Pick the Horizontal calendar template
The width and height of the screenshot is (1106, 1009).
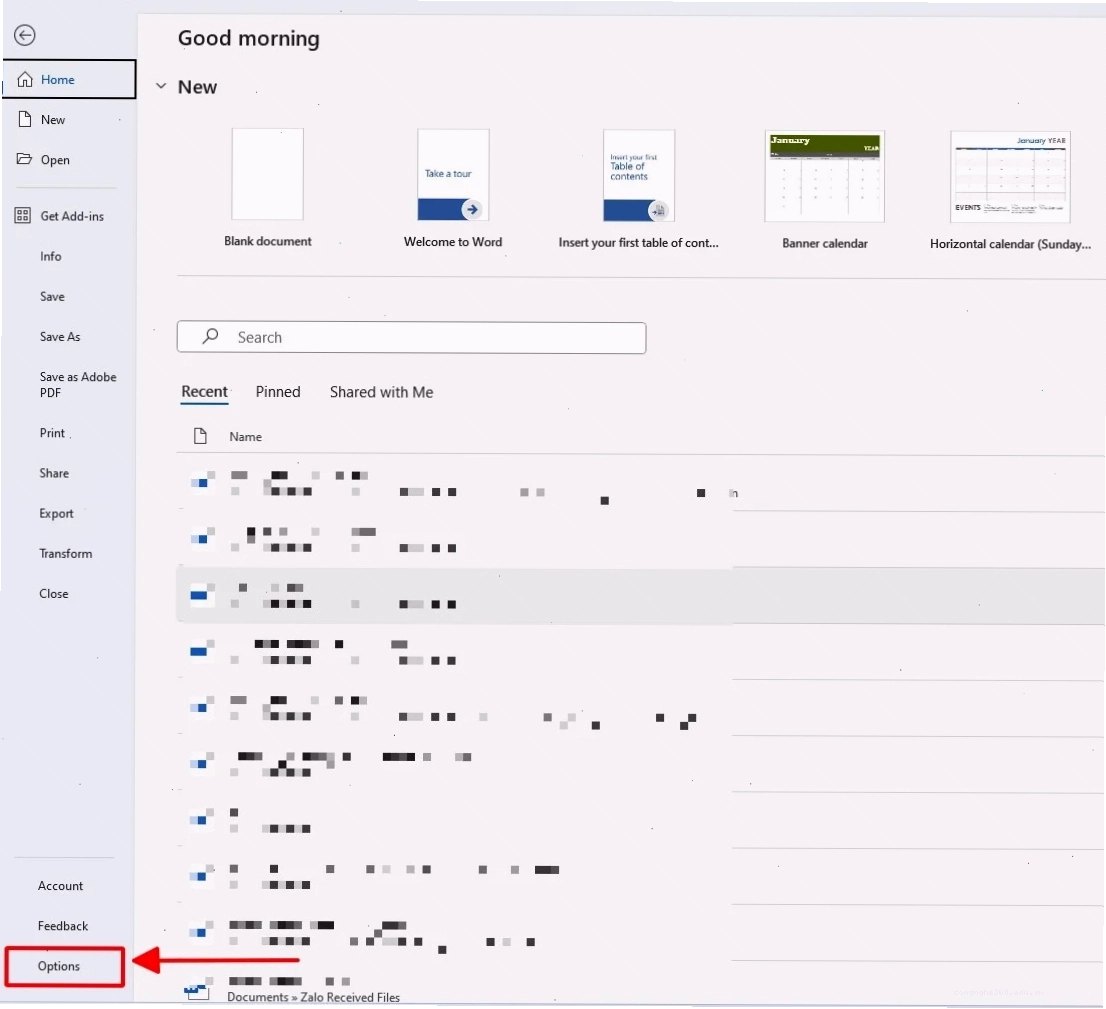(x=1010, y=191)
